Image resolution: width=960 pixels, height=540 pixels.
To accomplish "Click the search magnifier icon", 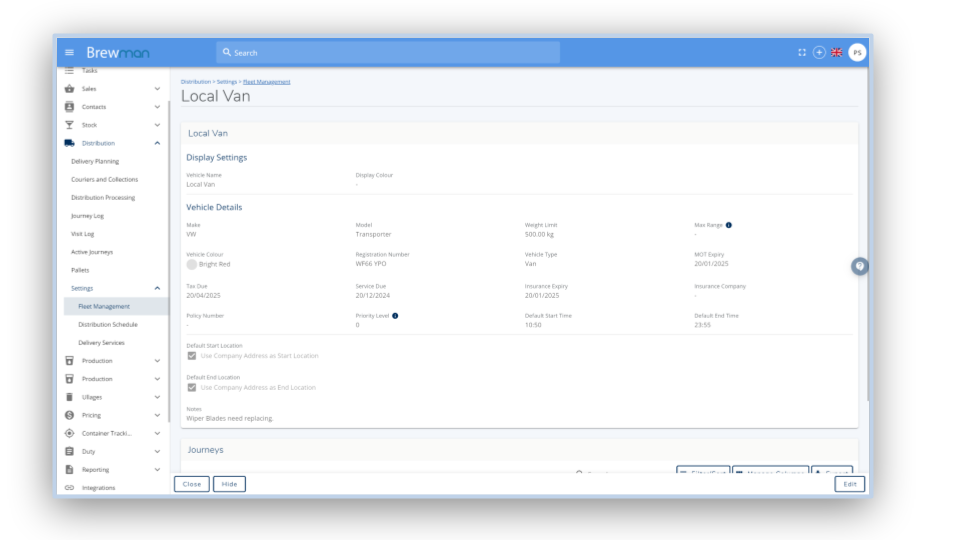I will [x=227, y=53].
